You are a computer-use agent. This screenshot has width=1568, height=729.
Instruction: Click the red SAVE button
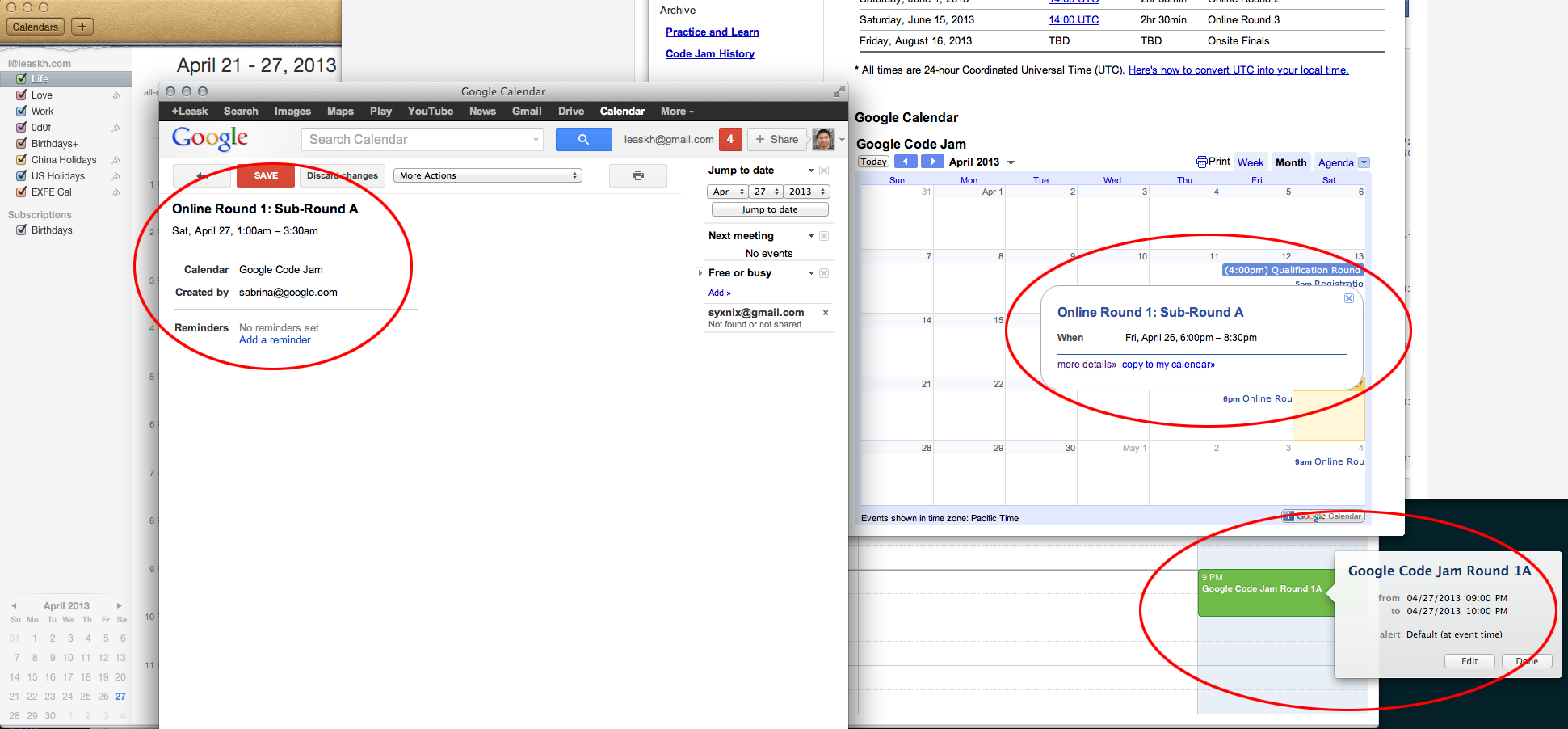pyautogui.click(x=266, y=175)
